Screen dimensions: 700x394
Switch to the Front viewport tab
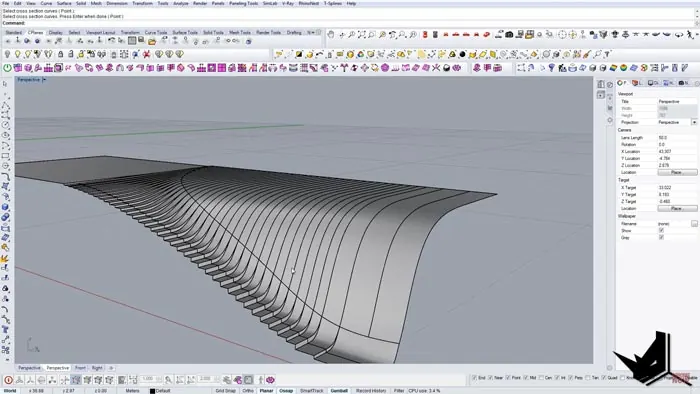point(80,368)
